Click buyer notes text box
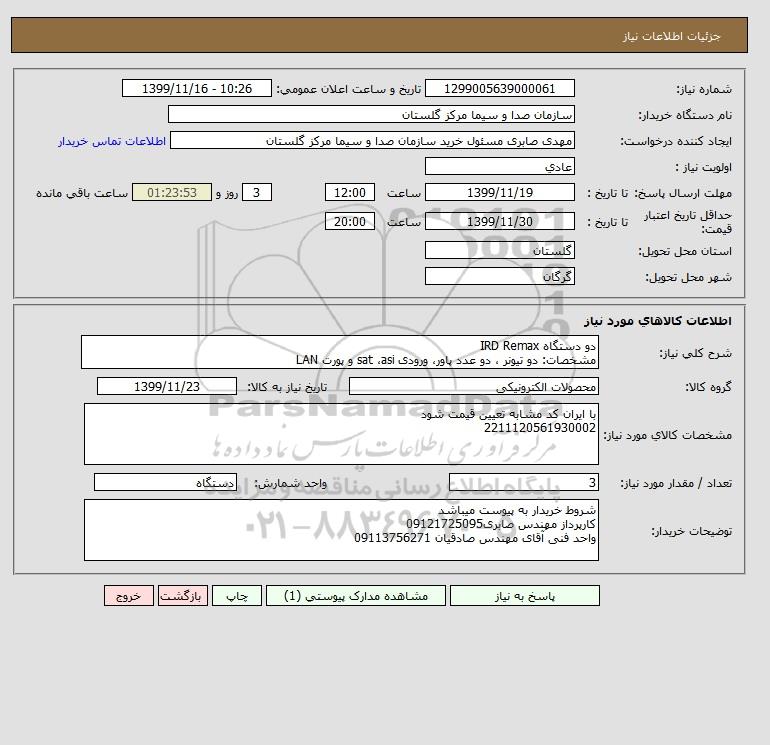Viewport: 770px width, 745px height. click(341, 530)
